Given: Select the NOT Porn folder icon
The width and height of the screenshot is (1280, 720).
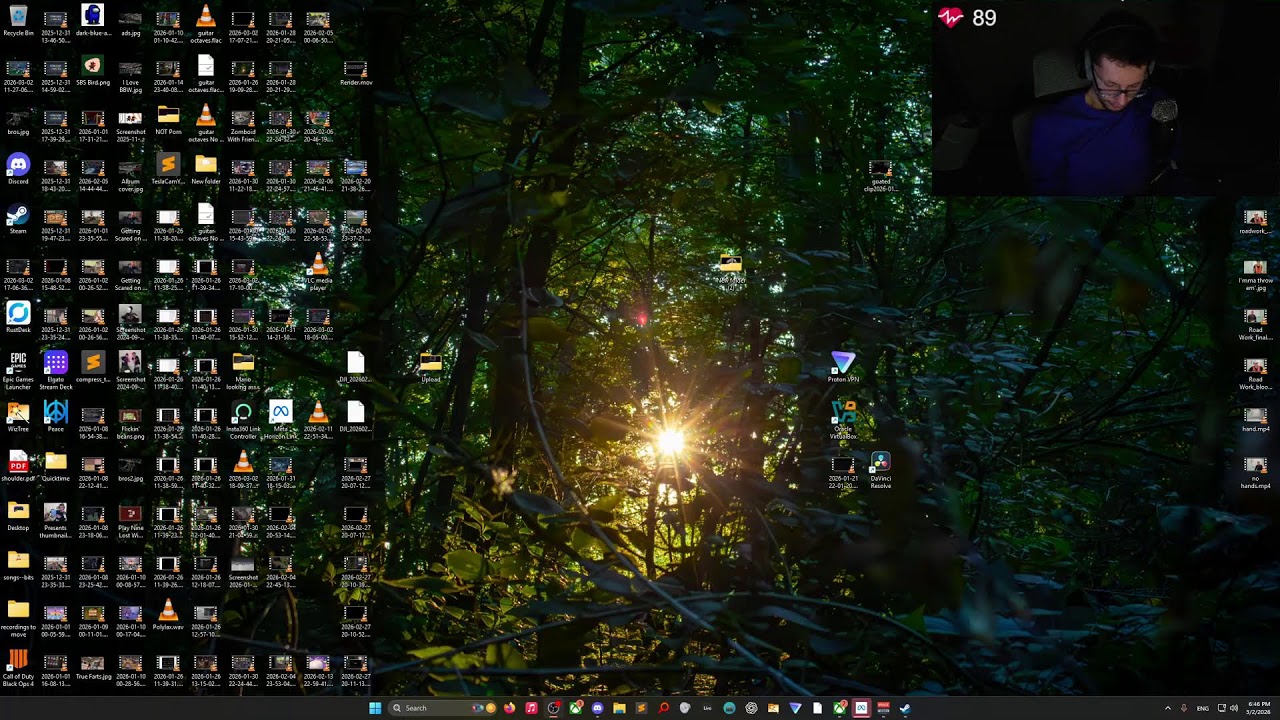Looking at the screenshot, I should [168, 120].
